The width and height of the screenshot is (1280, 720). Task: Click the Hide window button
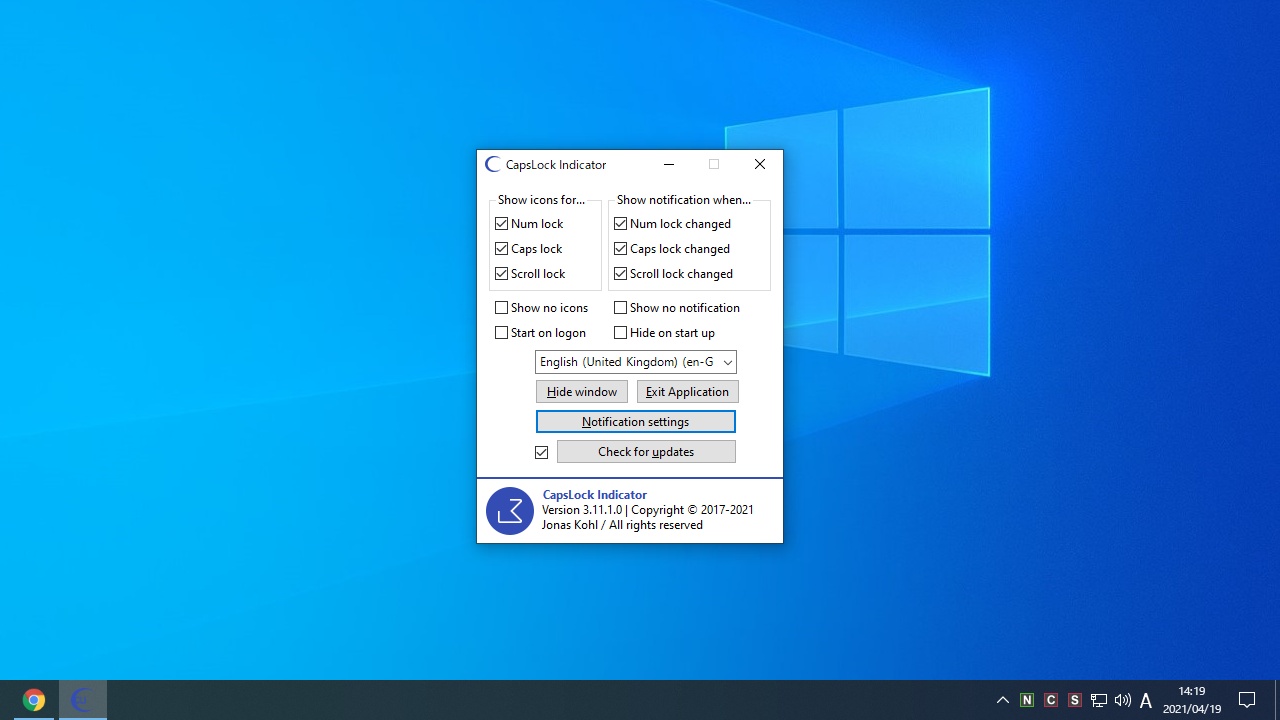click(x=582, y=392)
